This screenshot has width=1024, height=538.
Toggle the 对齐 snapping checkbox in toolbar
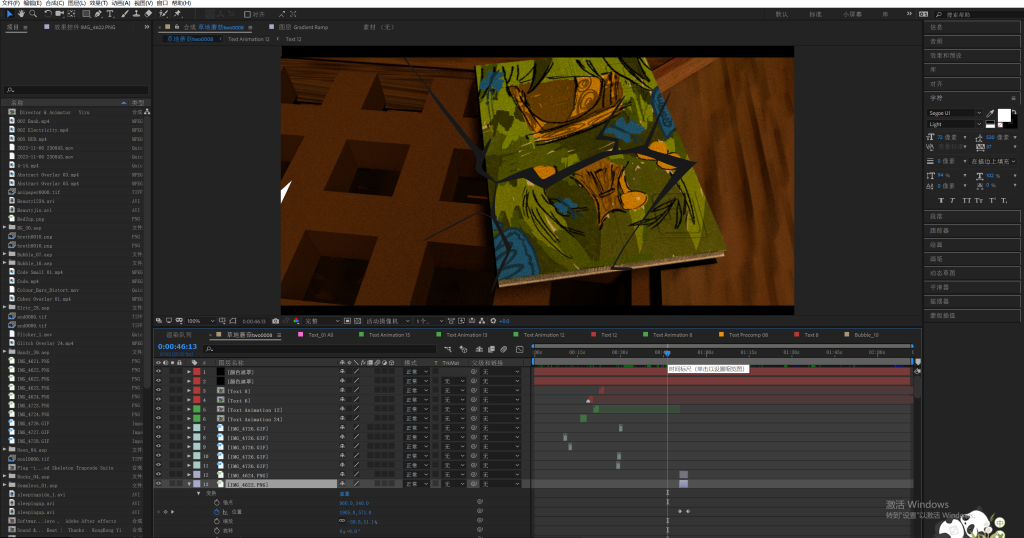(x=248, y=14)
